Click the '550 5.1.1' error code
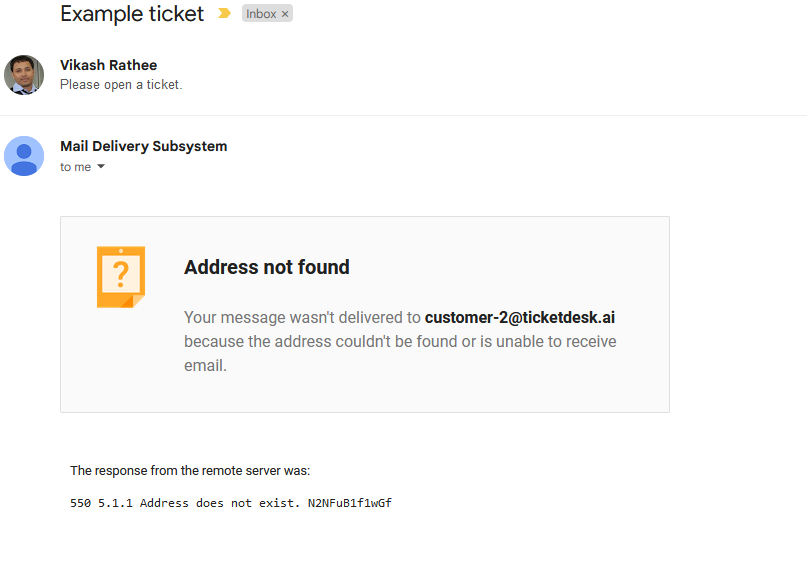The height and width of the screenshot is (572, 807). [101, 503]
